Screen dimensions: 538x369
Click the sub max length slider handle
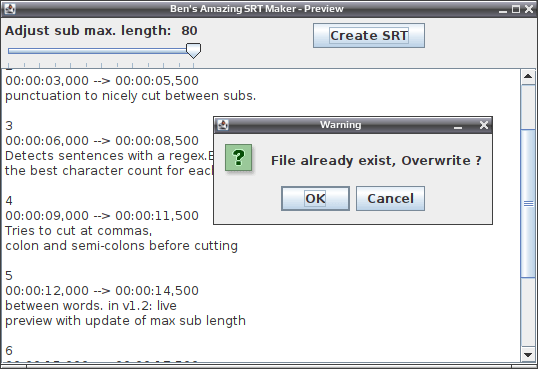pyautogui.click(x=194, y=51)
